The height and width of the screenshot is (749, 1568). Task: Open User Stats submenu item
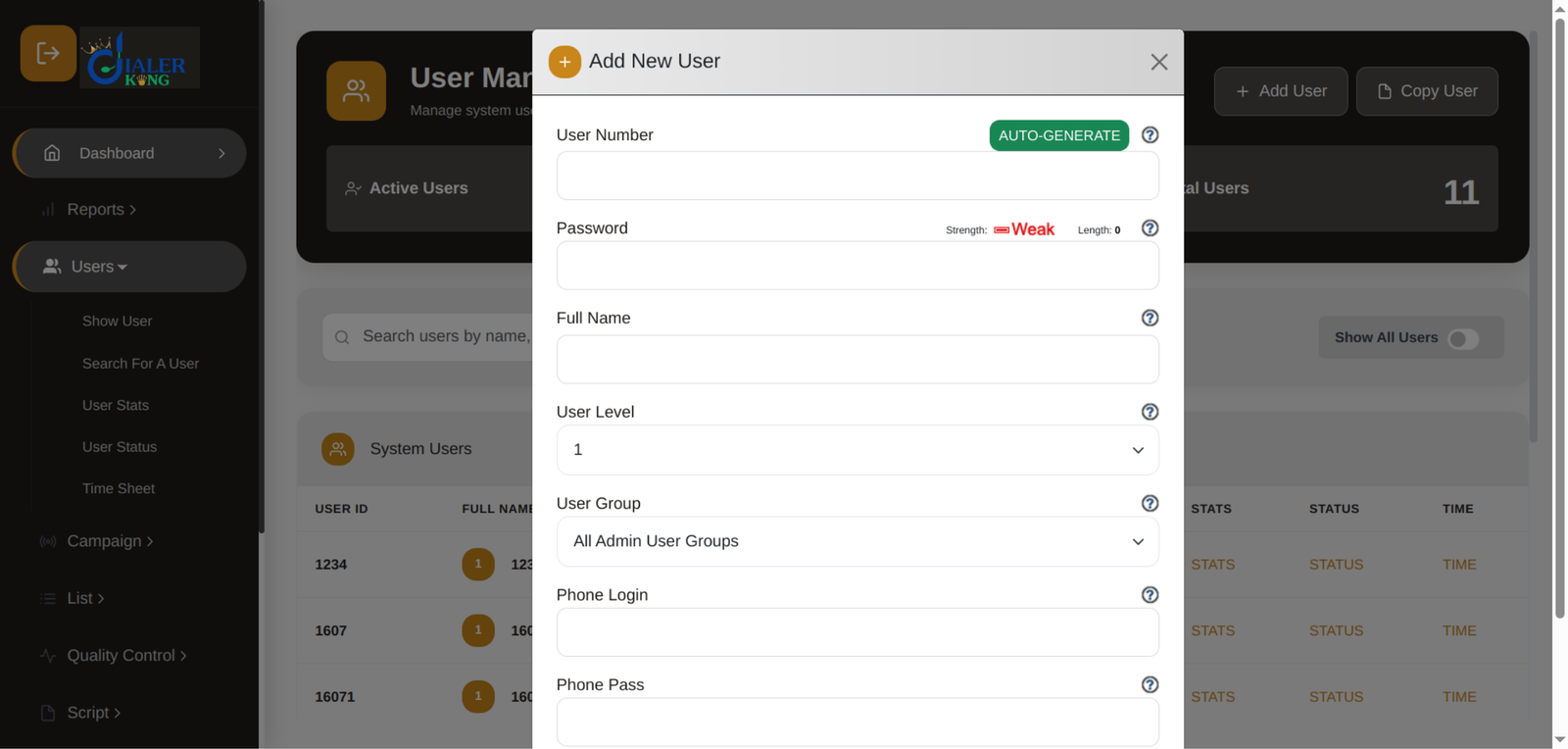[x=116, y=405]
